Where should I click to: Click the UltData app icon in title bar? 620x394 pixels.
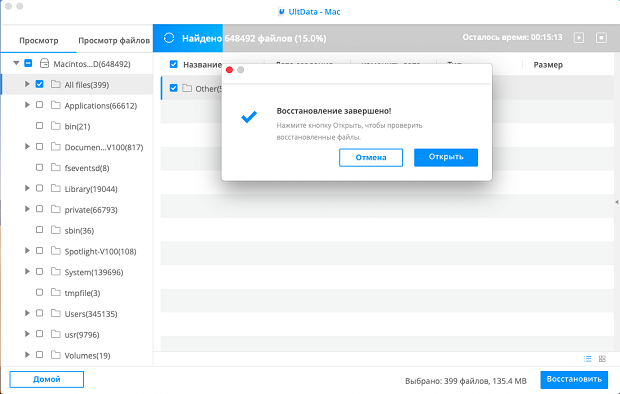[282, 12]
